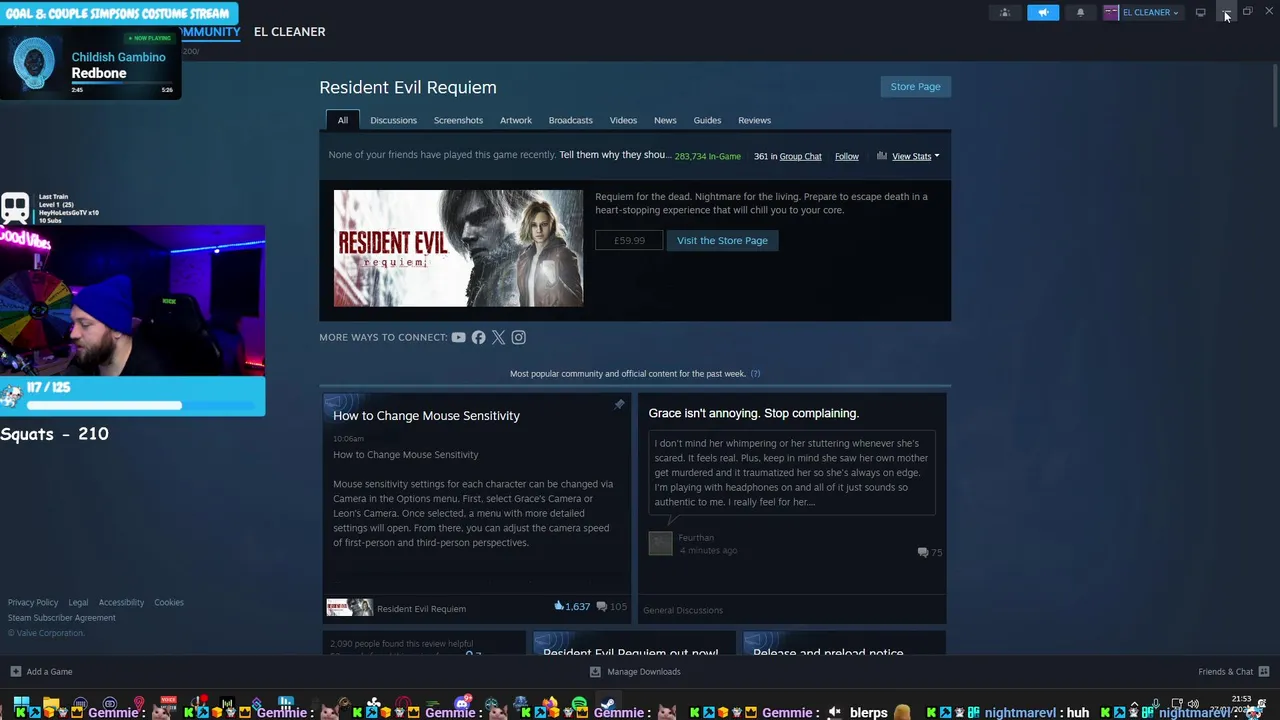The image size is (1280, 720).
Task: Click the (?) help link after popular content text
Action: [x=755, y=373]
